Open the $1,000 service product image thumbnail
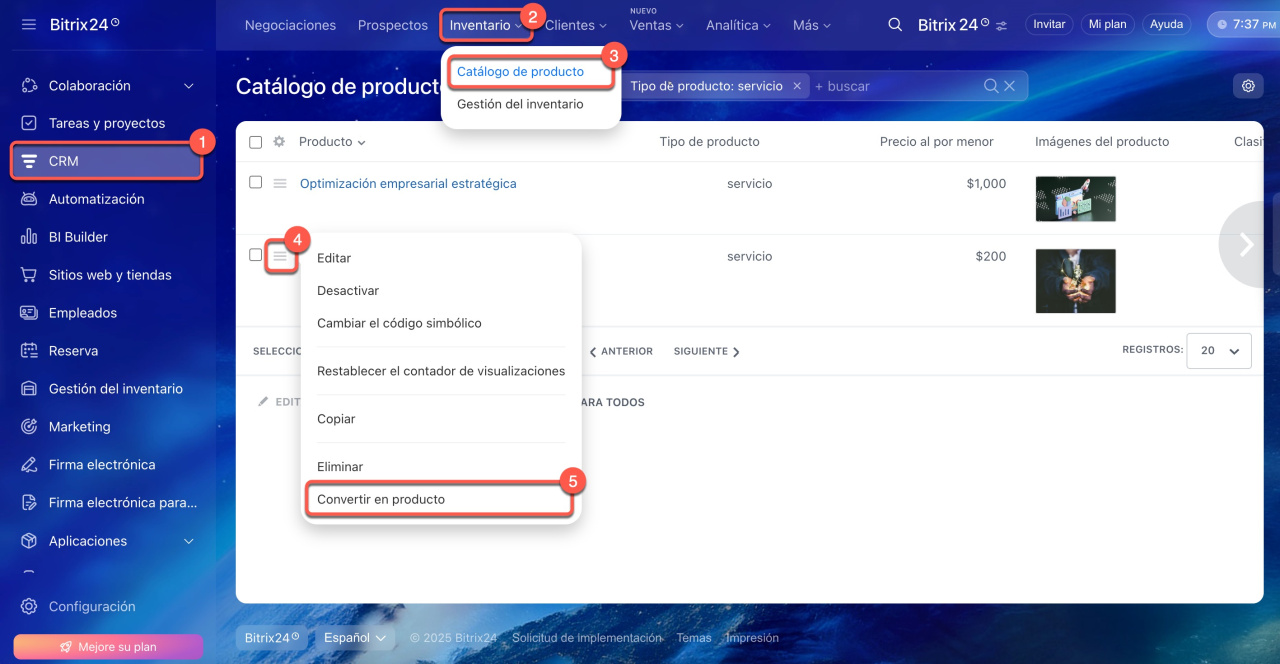The height and width of the screenshot is (664, 1280). pos(1075,198)
